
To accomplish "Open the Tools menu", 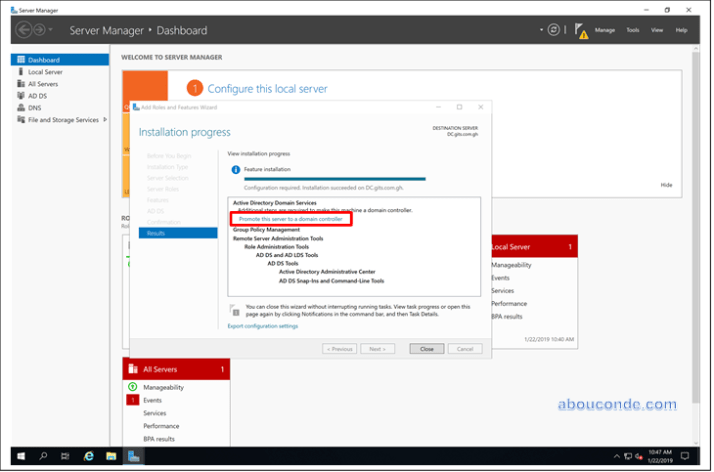I will pyautogui.click(x=632, y=31).
